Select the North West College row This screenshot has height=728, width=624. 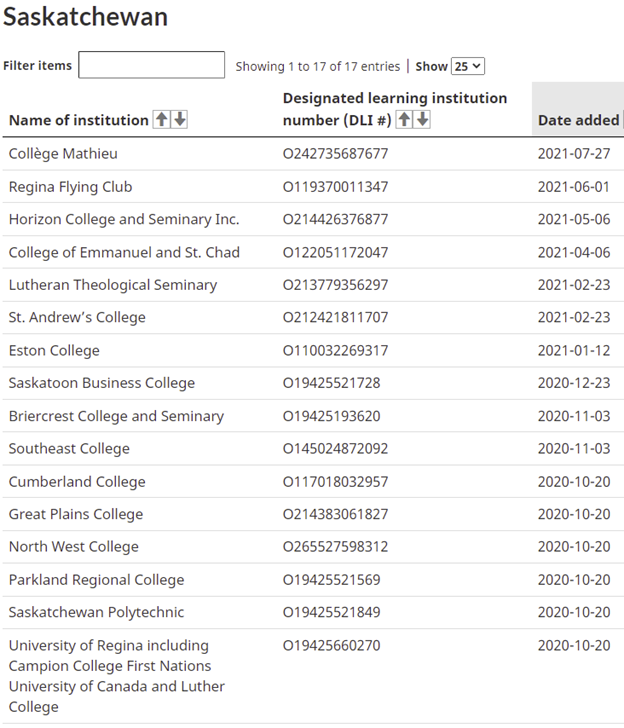tap(313, 546)
